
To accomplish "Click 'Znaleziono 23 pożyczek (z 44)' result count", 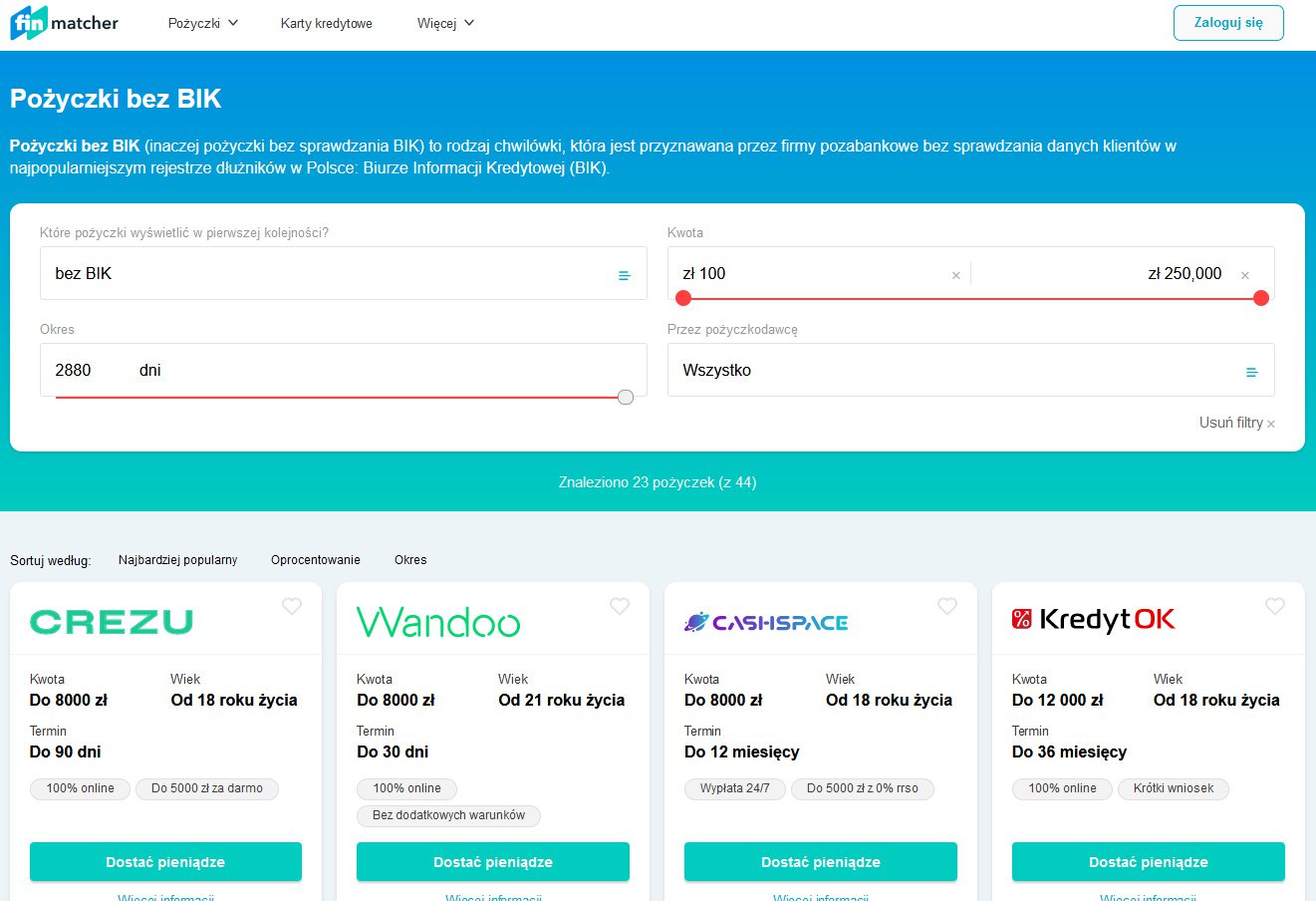I will coord(658,482).
